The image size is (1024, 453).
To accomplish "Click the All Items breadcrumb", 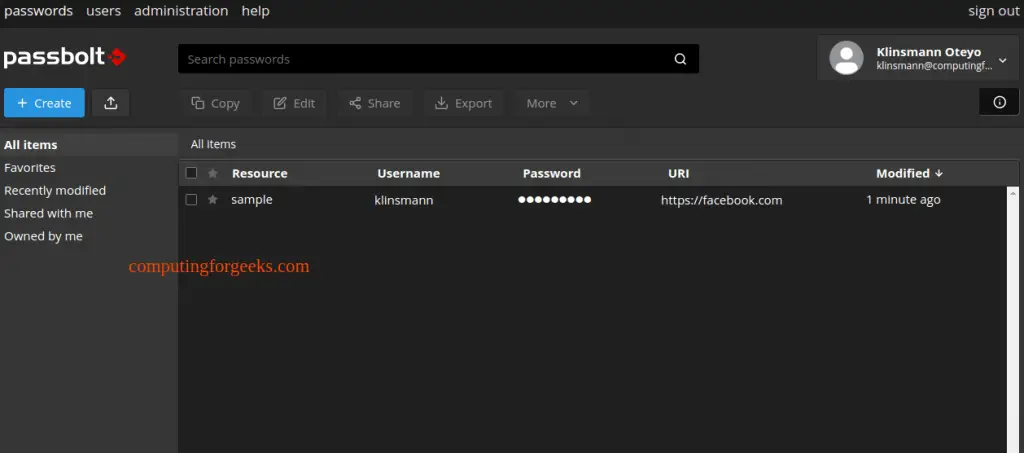I will pyautogui.click(x=213, y=144).
